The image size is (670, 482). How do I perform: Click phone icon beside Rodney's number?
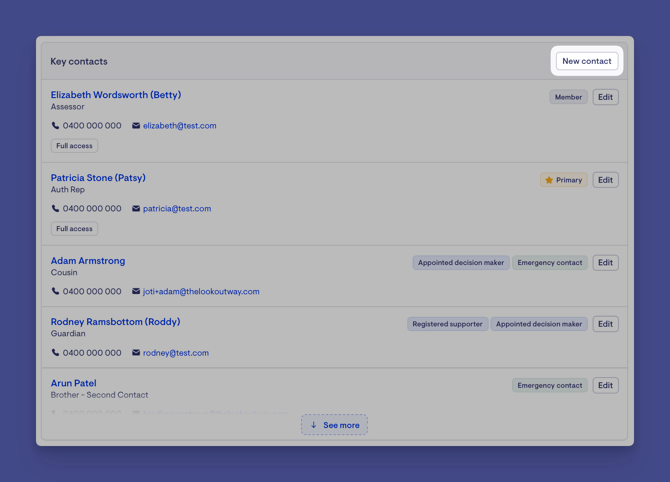coord(55,353)
